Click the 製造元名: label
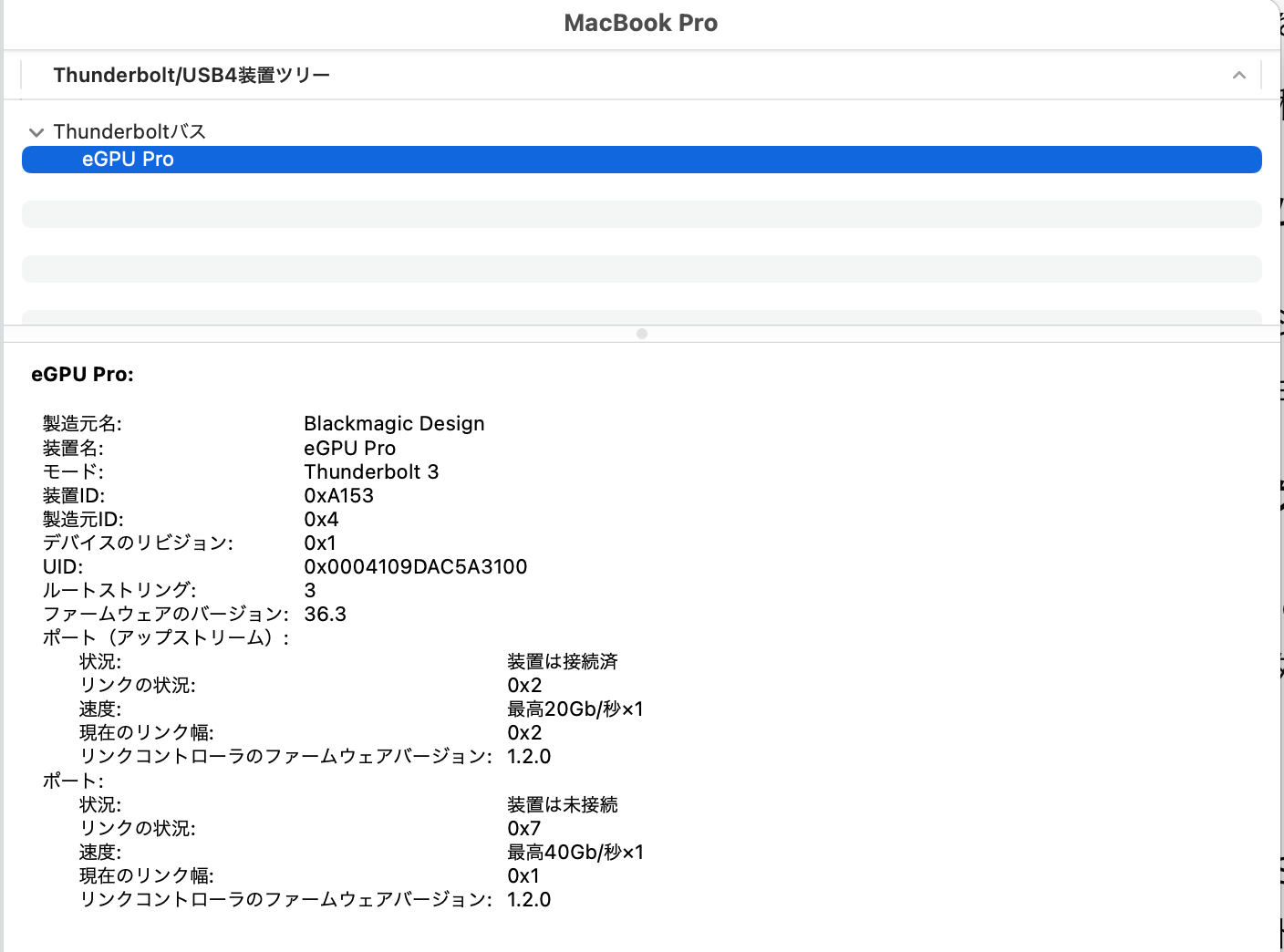Image resolution: width=1284 pixels, height=952 pixels. pos(82,424)
